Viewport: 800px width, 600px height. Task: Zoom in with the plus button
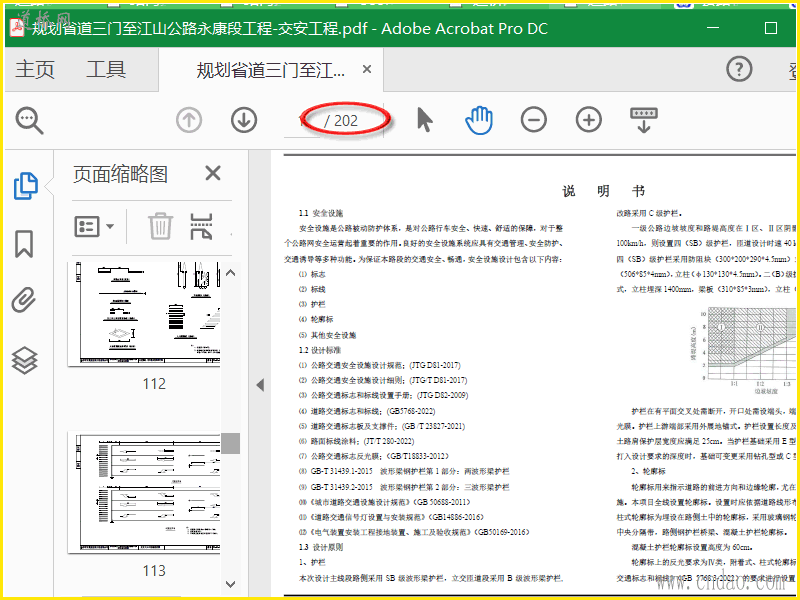pyautogui.click(x=589, y=120)
